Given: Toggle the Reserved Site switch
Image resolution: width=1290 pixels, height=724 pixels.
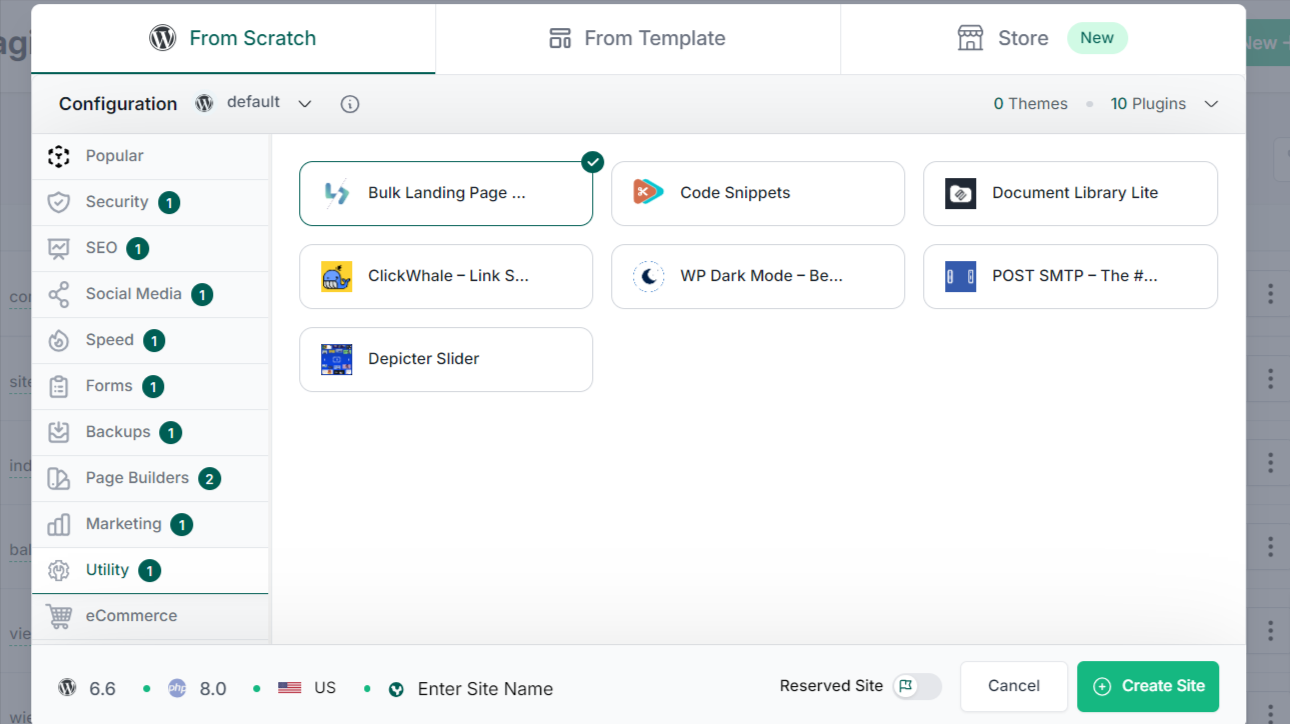Looking at the screenshot, I should (916, 686).
